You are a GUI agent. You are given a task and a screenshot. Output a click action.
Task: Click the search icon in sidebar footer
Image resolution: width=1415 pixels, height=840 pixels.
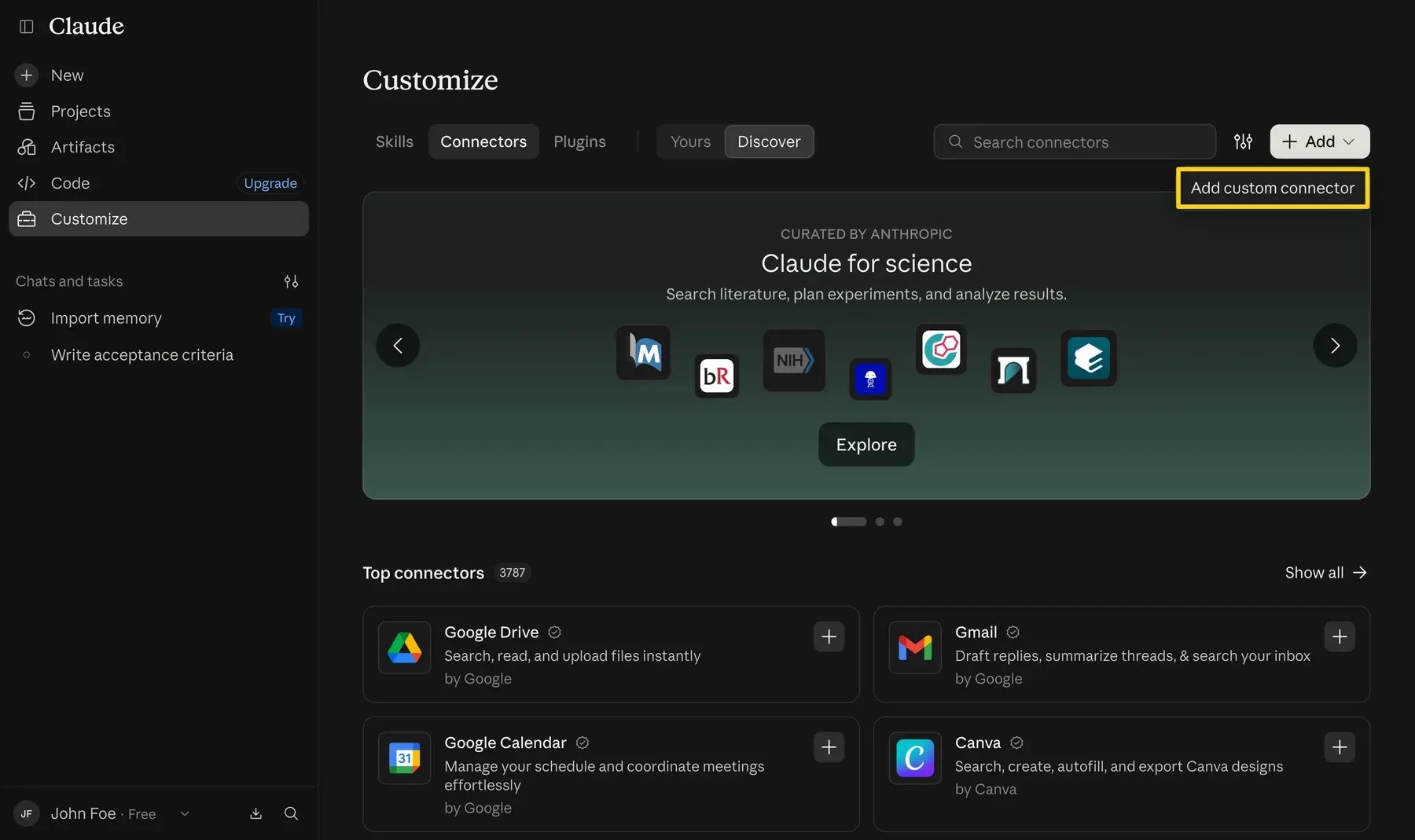tap(291, 813)
